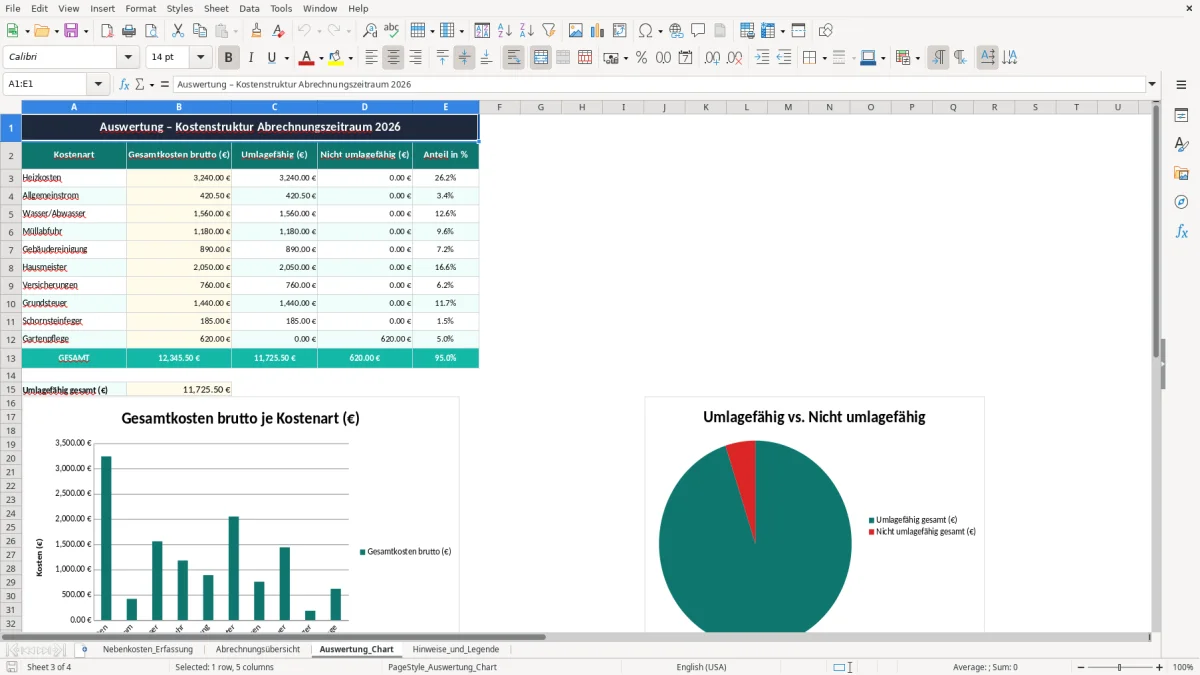Open Borders dropdown arrow
Viewport: 1200px width, 675px height.
(824, 58)
